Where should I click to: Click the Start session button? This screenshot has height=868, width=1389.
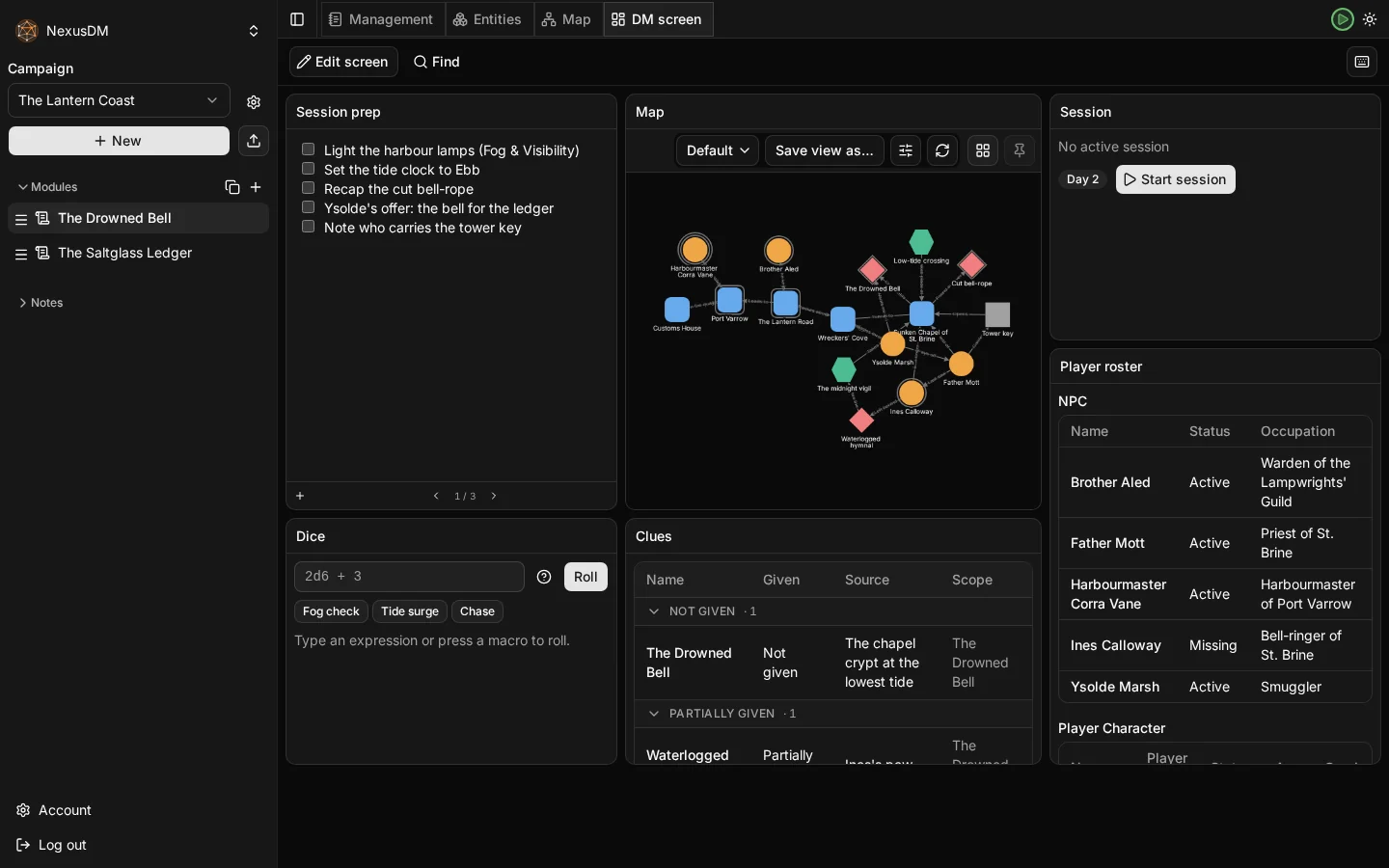1175,179
